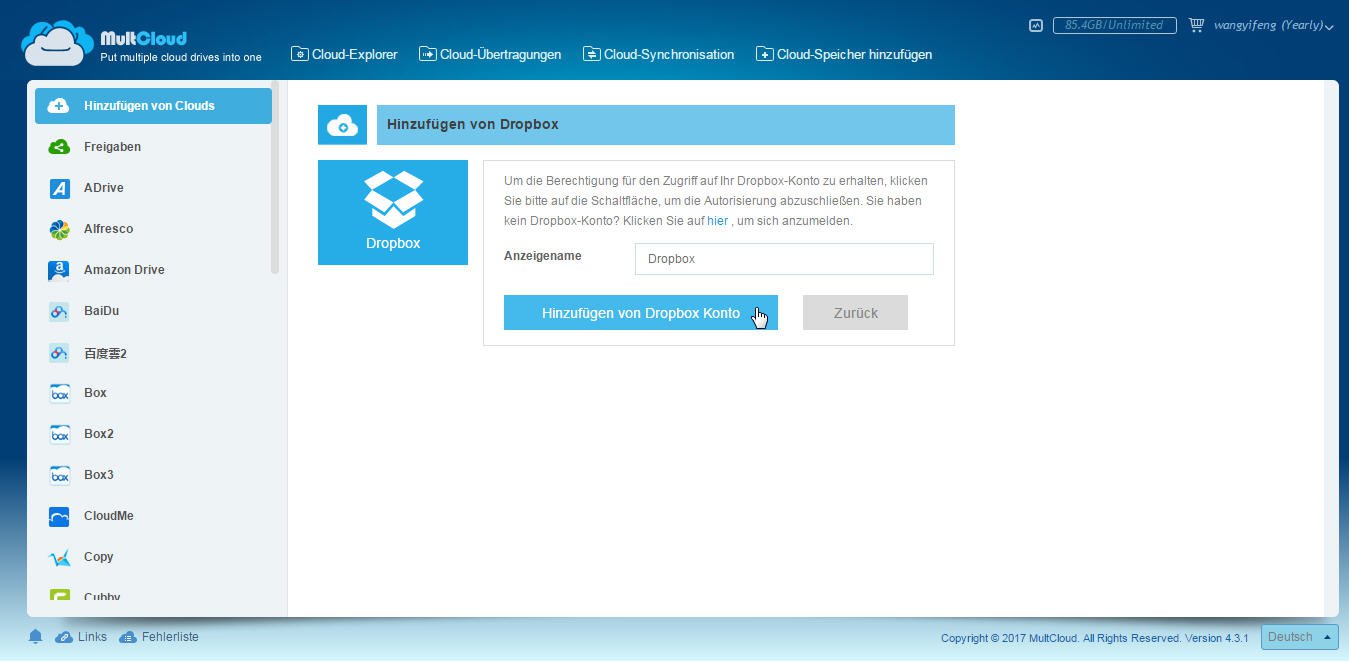The width and height of the screenshot is (1349, 662).
Task: Click the Cloud-Übertragungen transfer icon
Action: (x=428, y=54)
